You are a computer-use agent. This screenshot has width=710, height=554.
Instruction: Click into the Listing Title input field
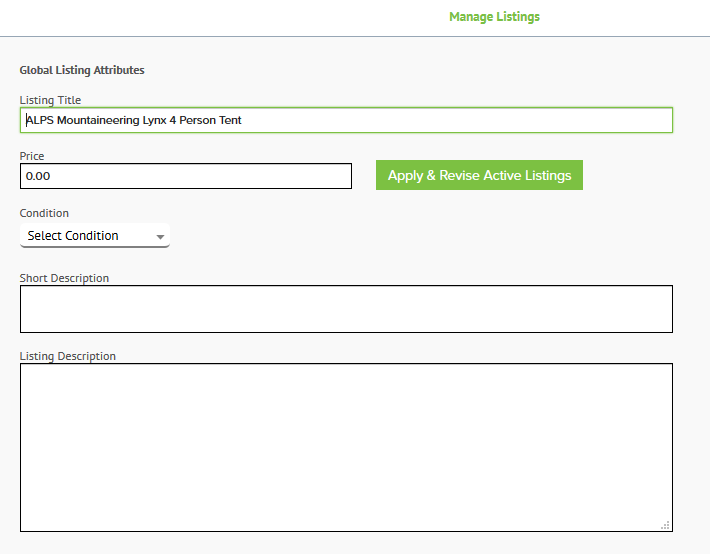pyautogui.click(x=346, y=120)
